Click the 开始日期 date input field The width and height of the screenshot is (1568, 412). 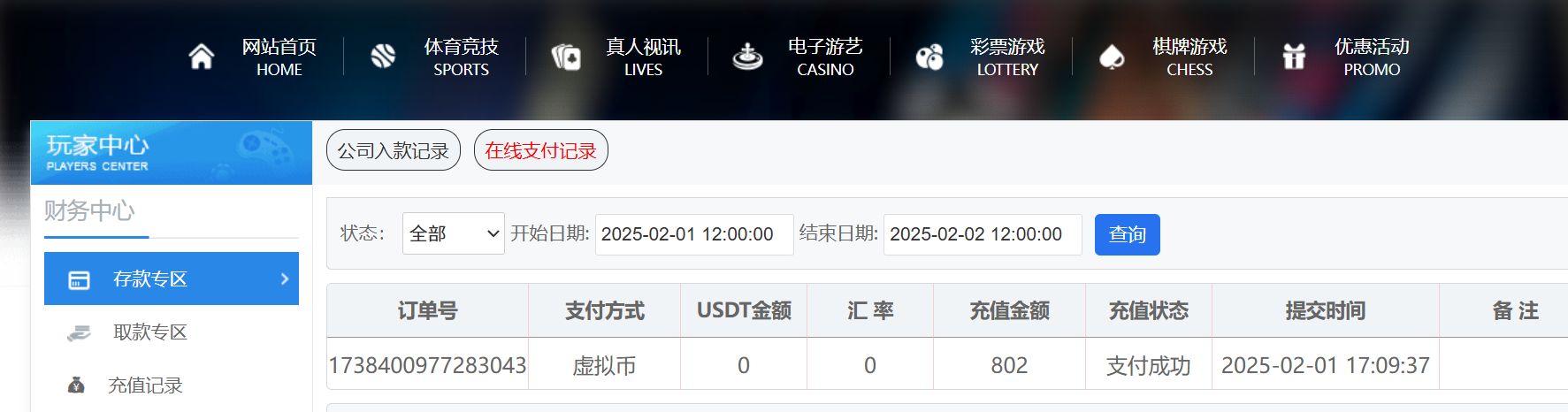point(694,234)
